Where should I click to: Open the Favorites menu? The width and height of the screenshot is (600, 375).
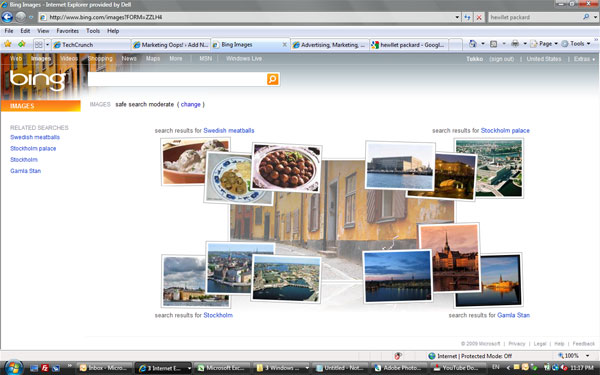(x=67, y=31)
